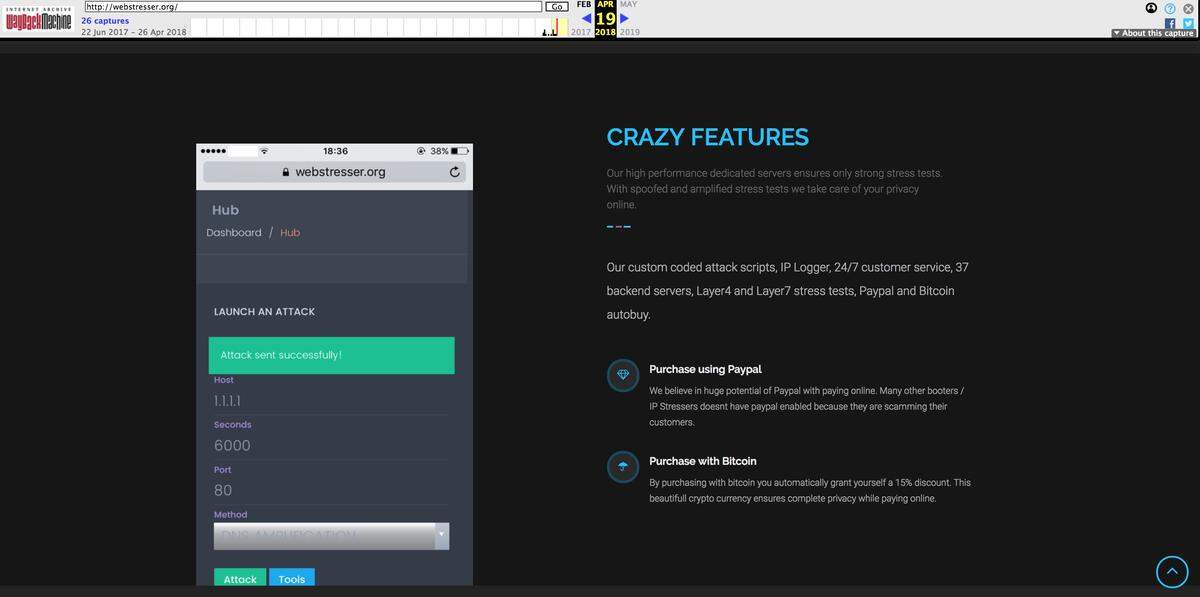Click the Hub breadcrumb link
1200x597 pixels.
click(290, 232)
